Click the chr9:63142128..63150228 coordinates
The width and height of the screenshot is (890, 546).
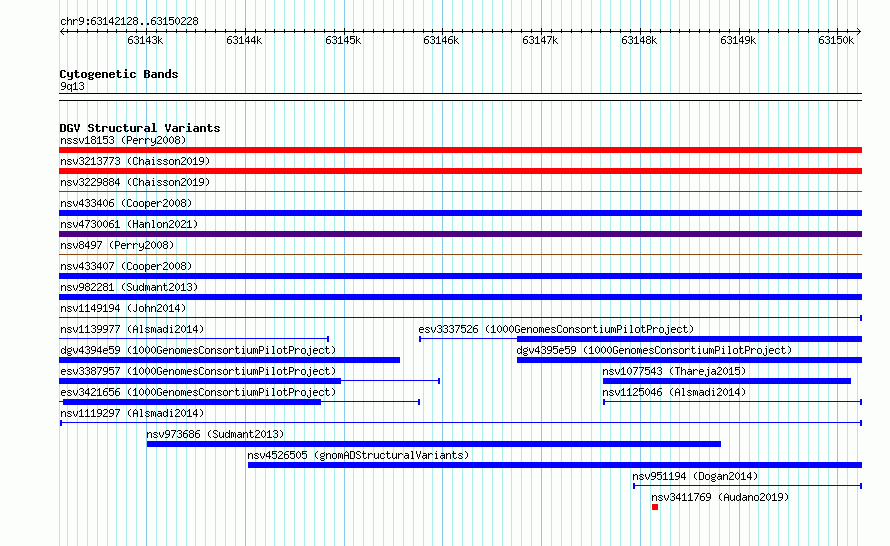coord(129,21)
